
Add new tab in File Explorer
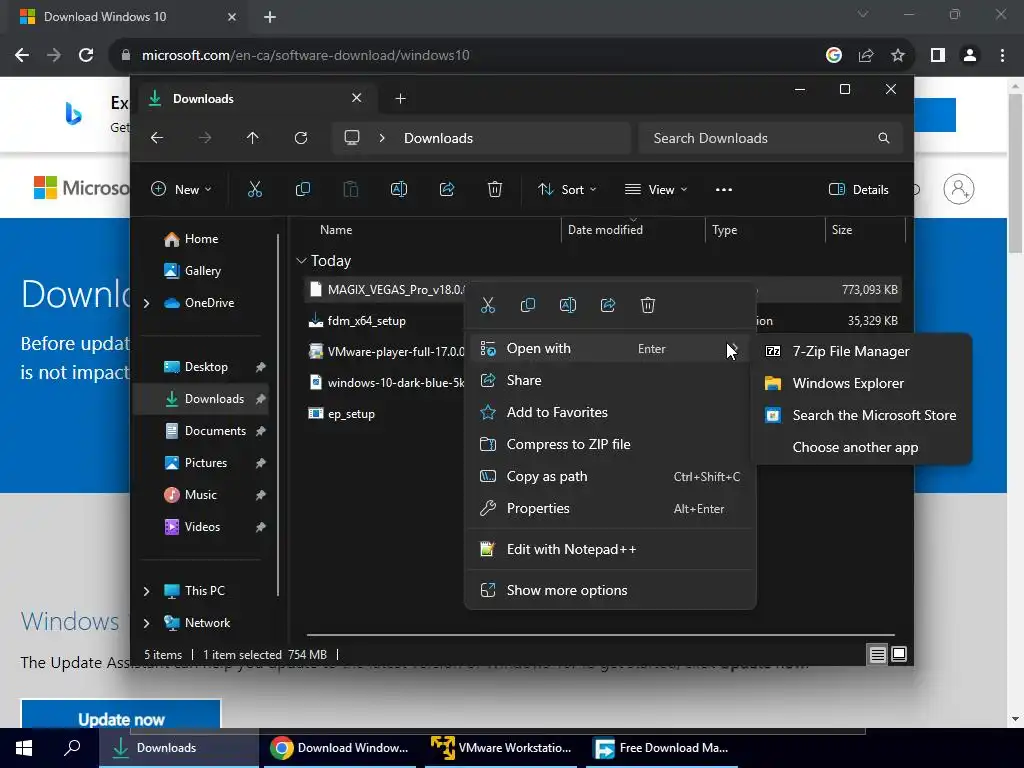[400, 99]
